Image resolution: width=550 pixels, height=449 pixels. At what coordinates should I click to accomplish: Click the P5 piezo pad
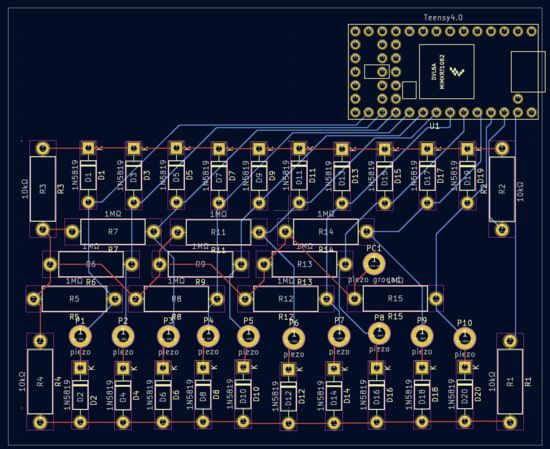(x=248, y=336)
